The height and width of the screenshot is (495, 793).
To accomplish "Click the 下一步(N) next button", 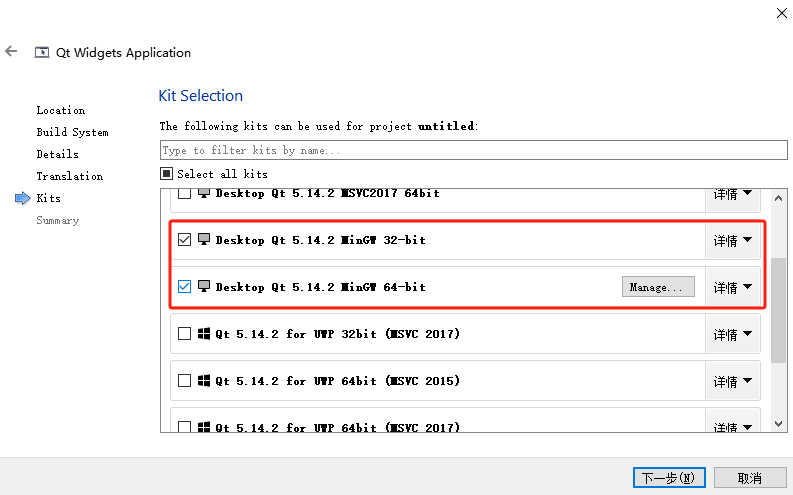I will (x=669, y=478).
